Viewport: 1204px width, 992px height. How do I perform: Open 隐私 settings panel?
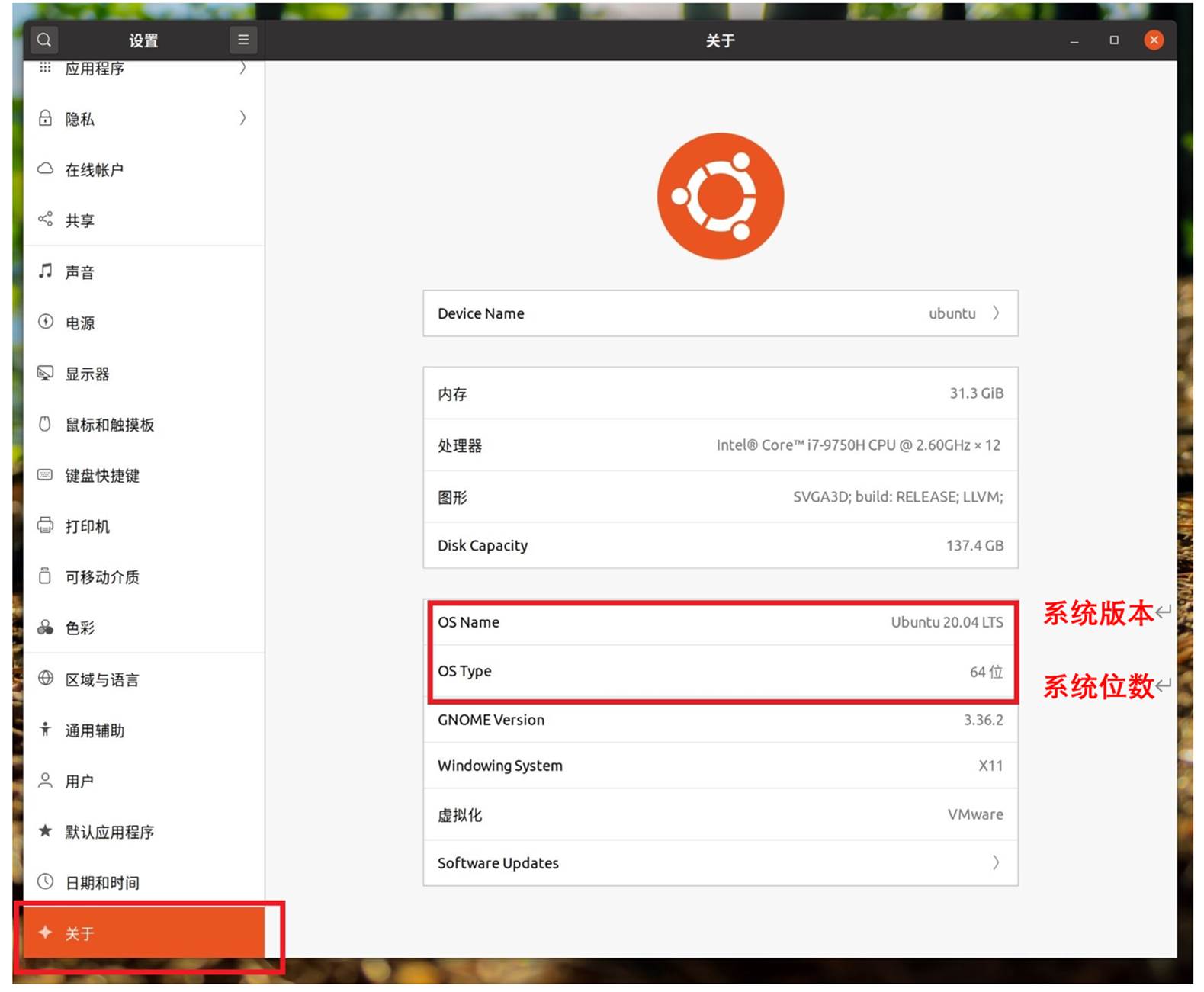pos(144,118)
